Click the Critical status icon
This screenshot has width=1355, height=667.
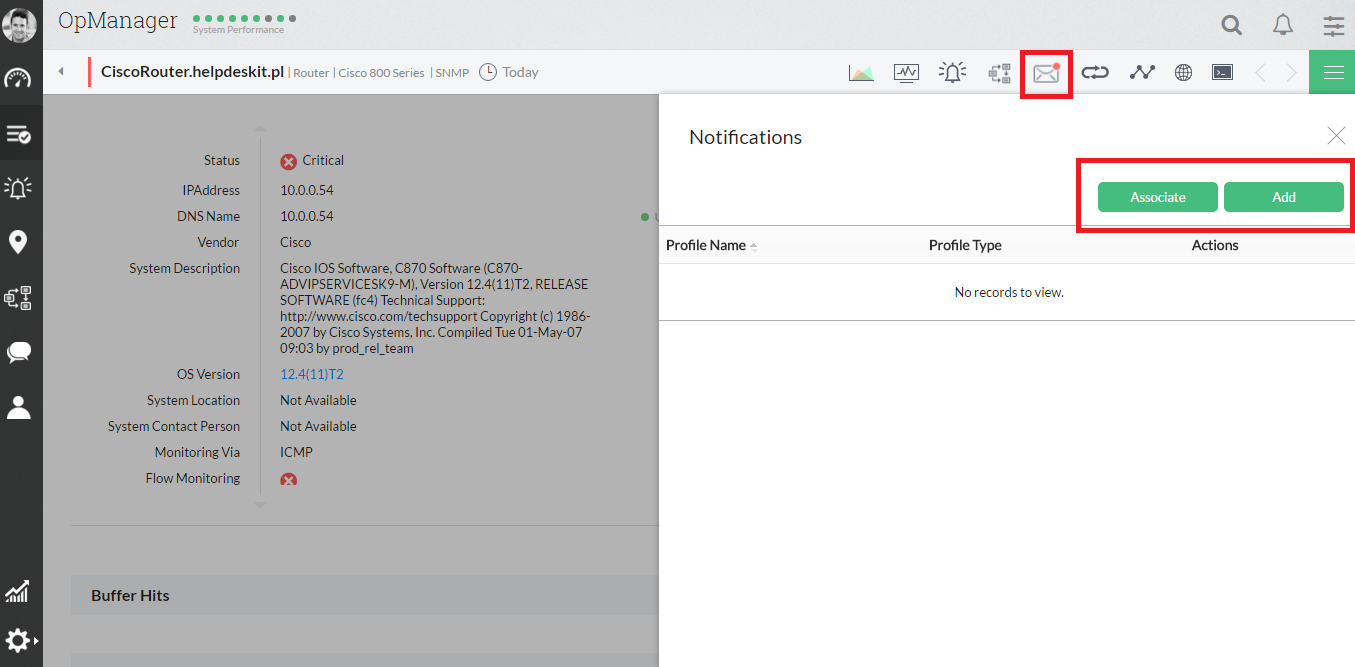point(288,161)
